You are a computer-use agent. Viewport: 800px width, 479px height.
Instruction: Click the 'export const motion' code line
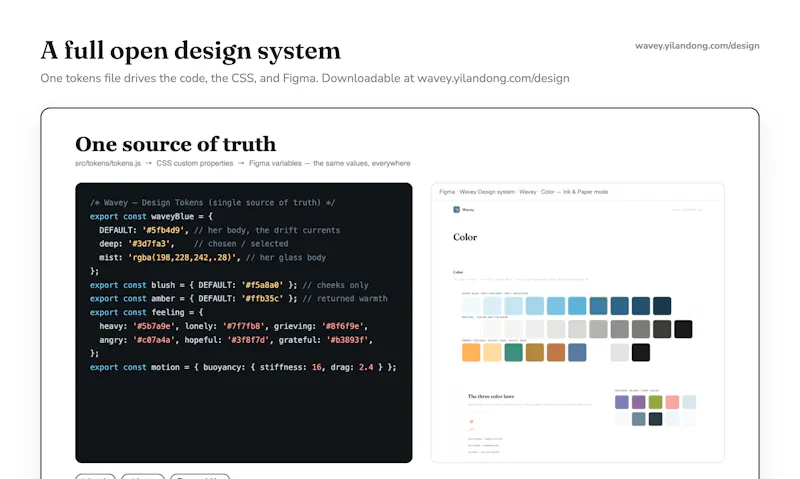pyautogui.click(x=243, y=367)
